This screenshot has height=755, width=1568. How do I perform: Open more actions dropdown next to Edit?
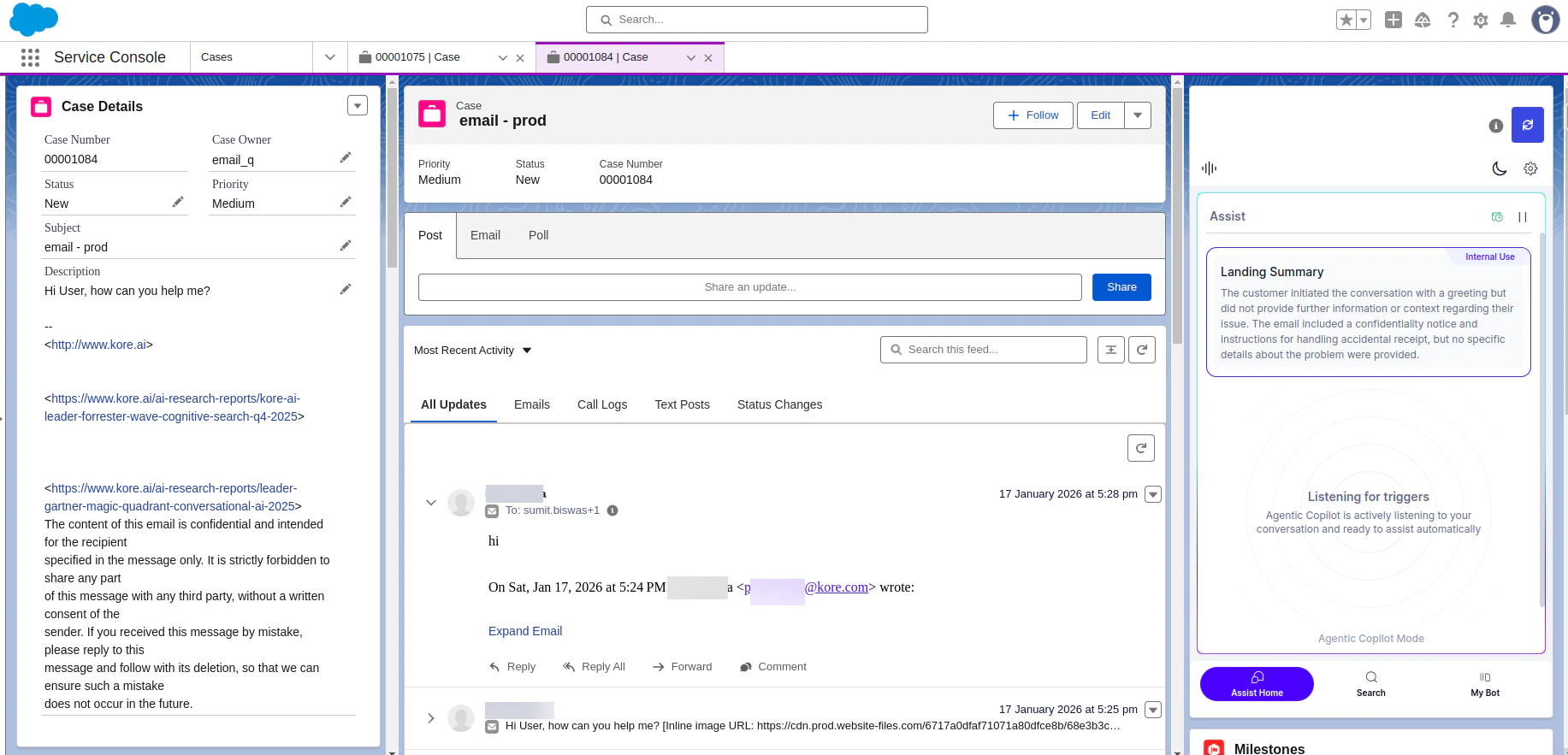pyautogui.click(x=1138, y=115)
